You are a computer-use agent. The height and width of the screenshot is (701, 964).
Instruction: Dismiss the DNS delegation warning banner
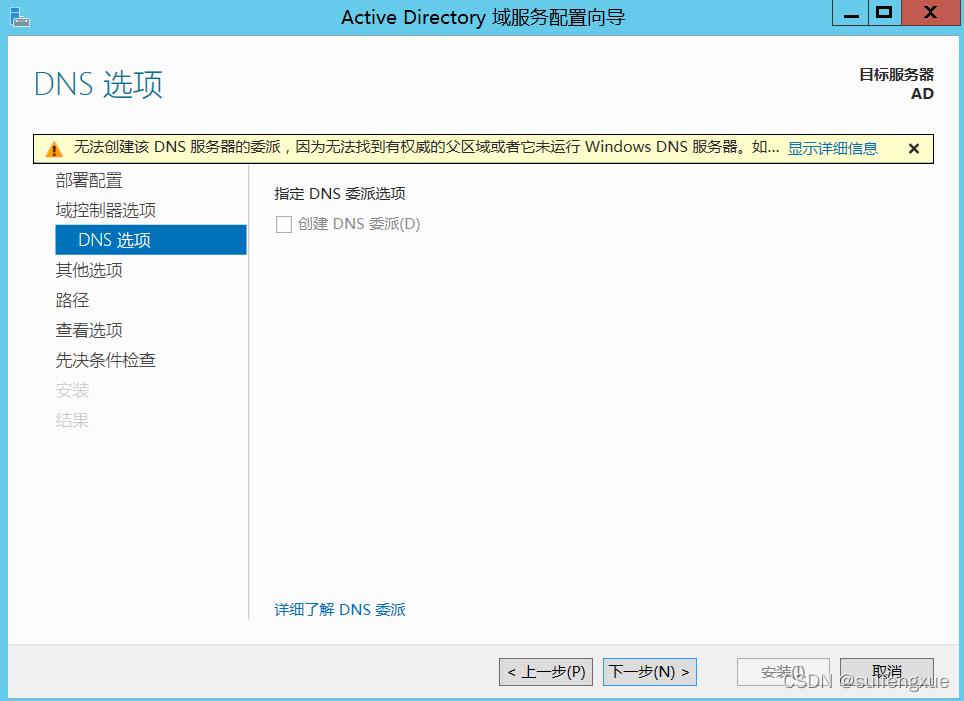(913, 148)
